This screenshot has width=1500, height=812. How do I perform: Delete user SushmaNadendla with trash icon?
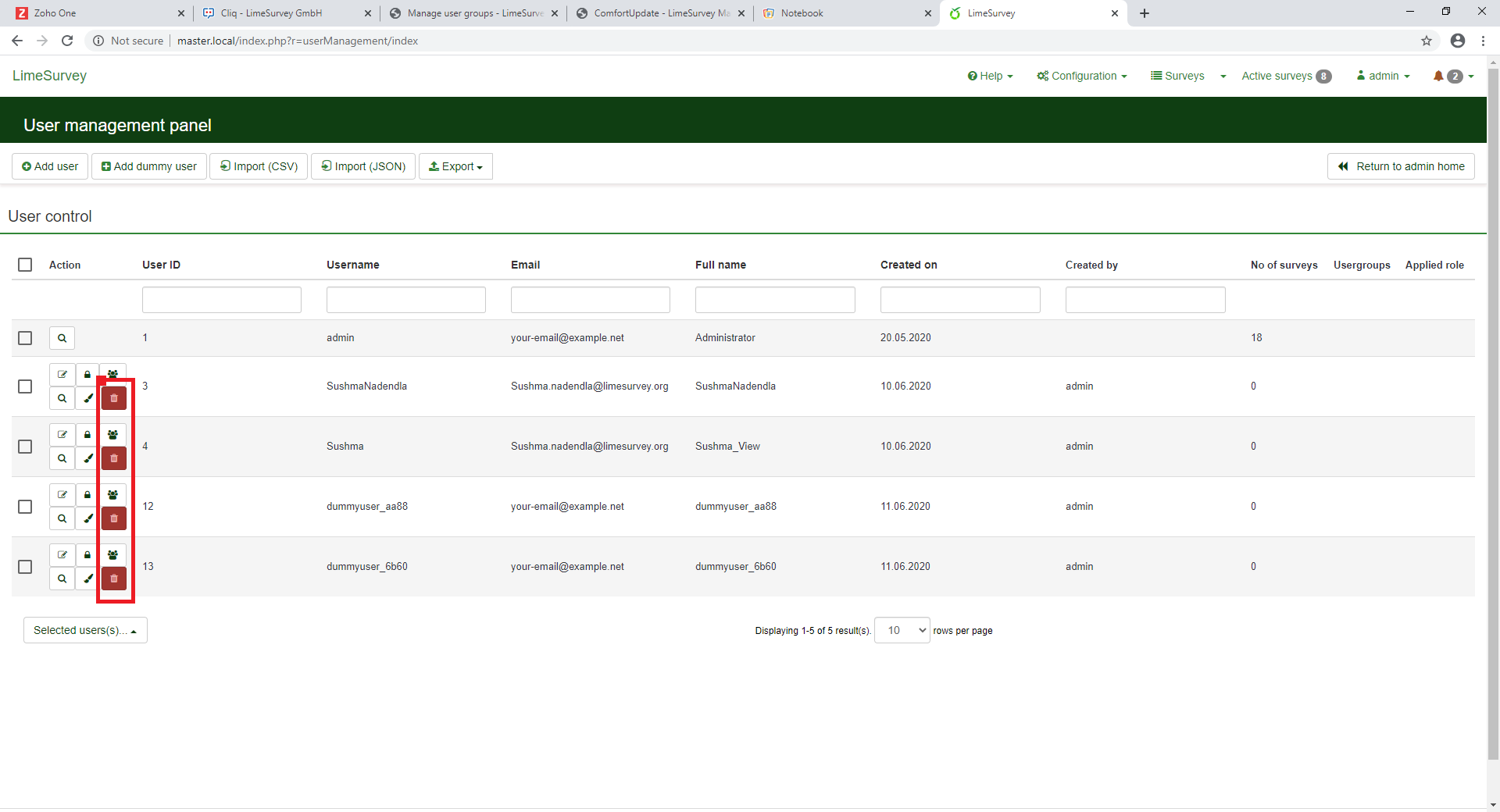[x=114, y=398]
